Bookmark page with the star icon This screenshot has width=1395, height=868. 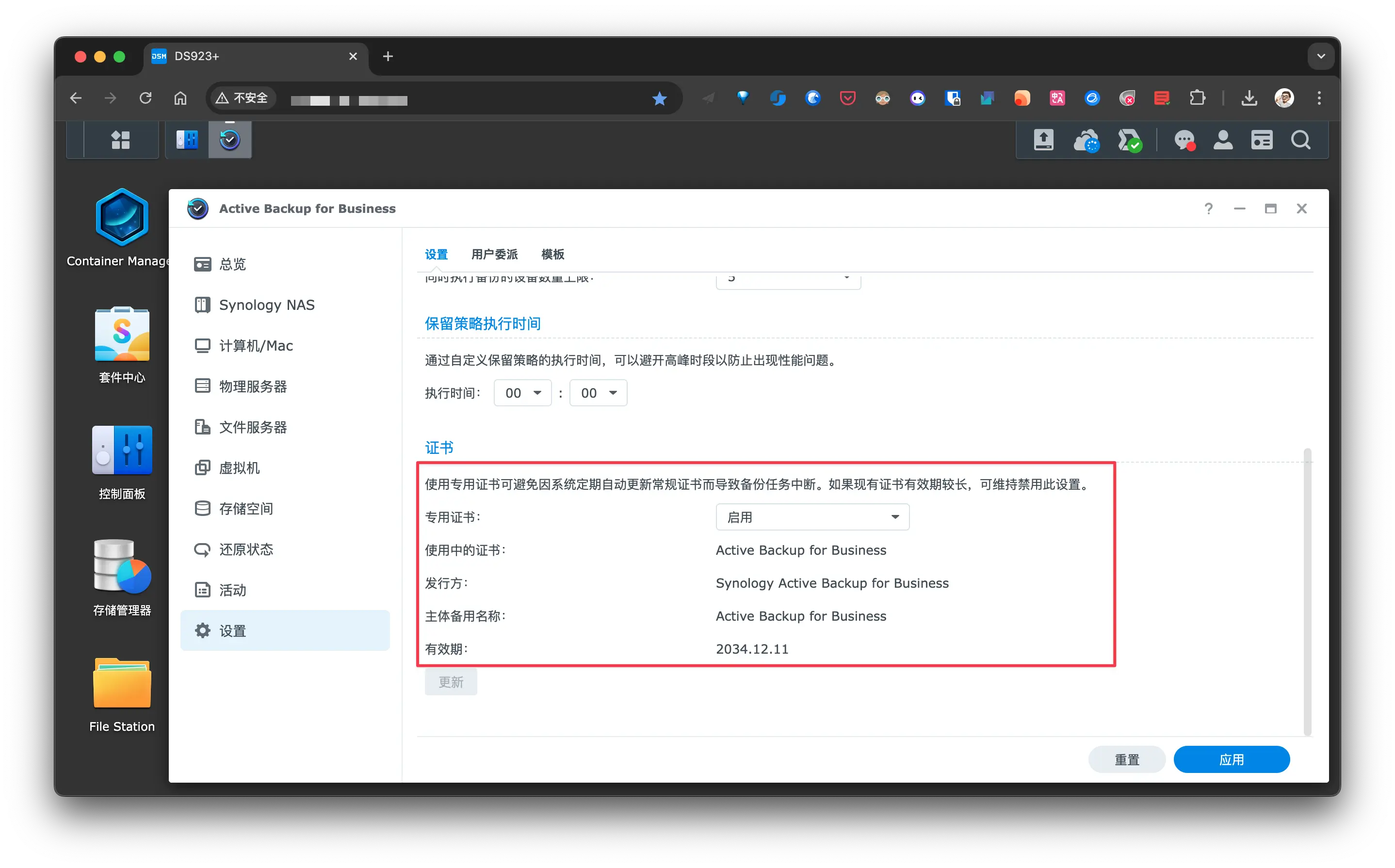(x=660, y=99)
